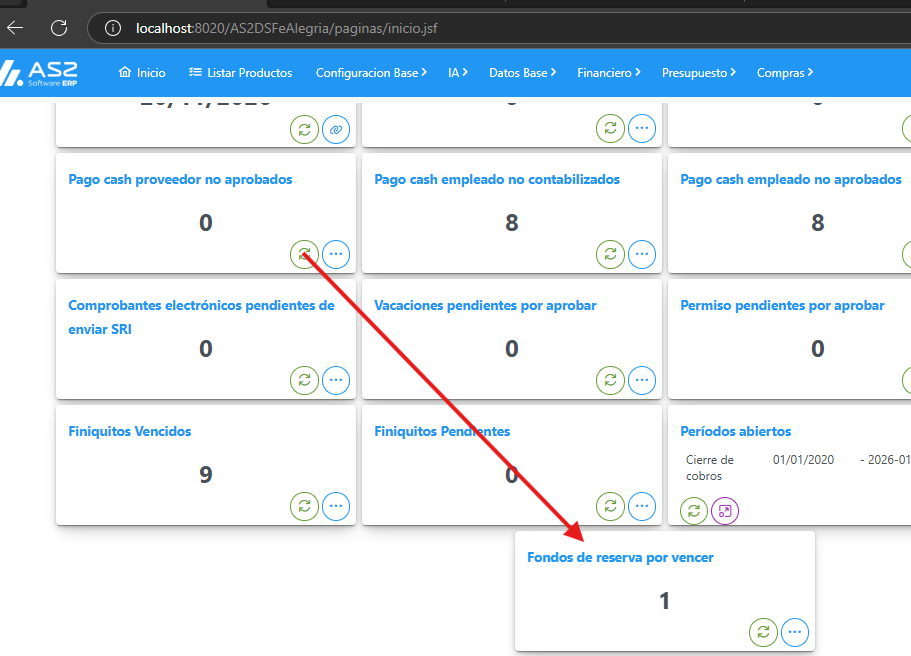Refresh Pago cash empleado no contabilizados card

[610, 254]
